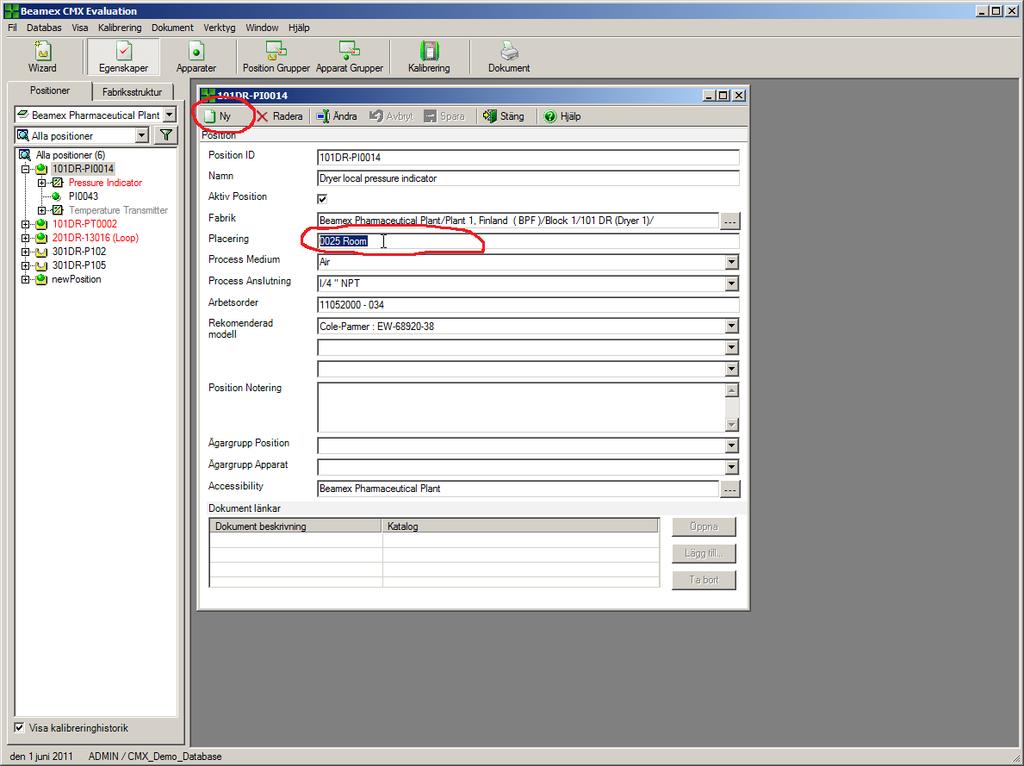Screen dimensions: 1024x766
Task: Toggle the Aktiv Position checkbox
Action: point(322,199)
